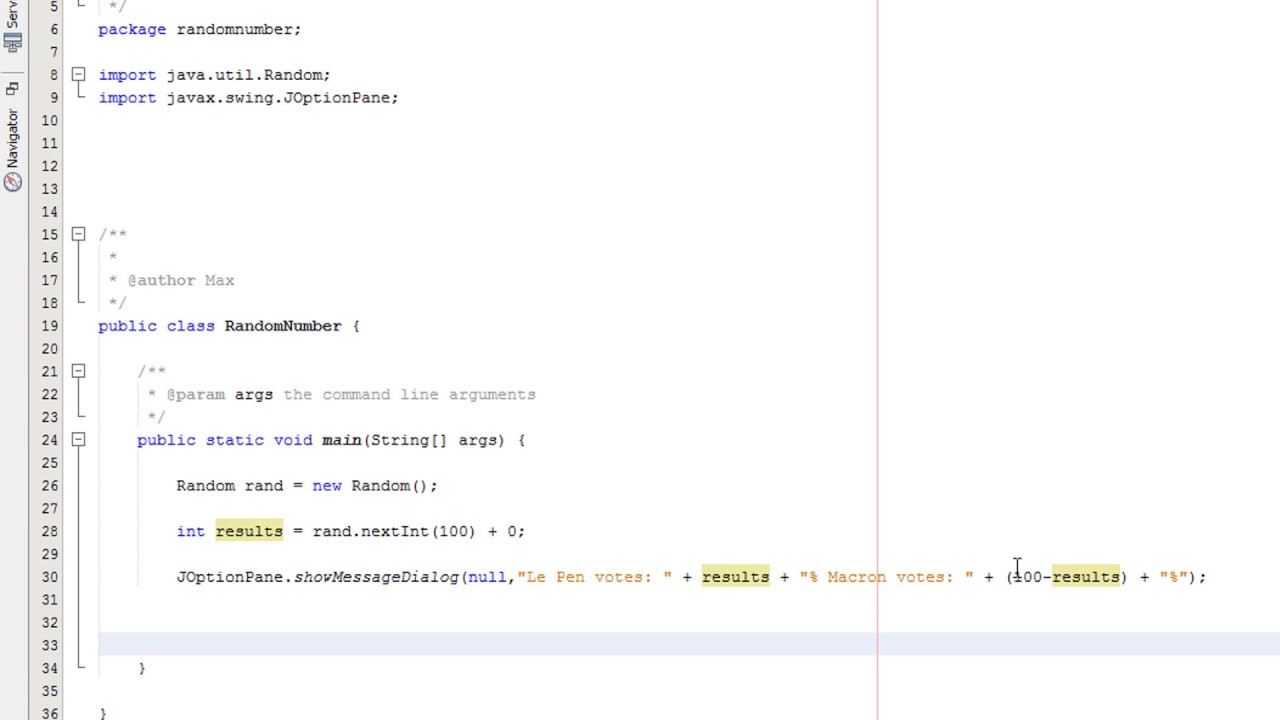Image resolution: width=1280 pixels, height=720 pixels.
Task: Click first highlighted 'results' on line 30
Action: tap(736, 577)
